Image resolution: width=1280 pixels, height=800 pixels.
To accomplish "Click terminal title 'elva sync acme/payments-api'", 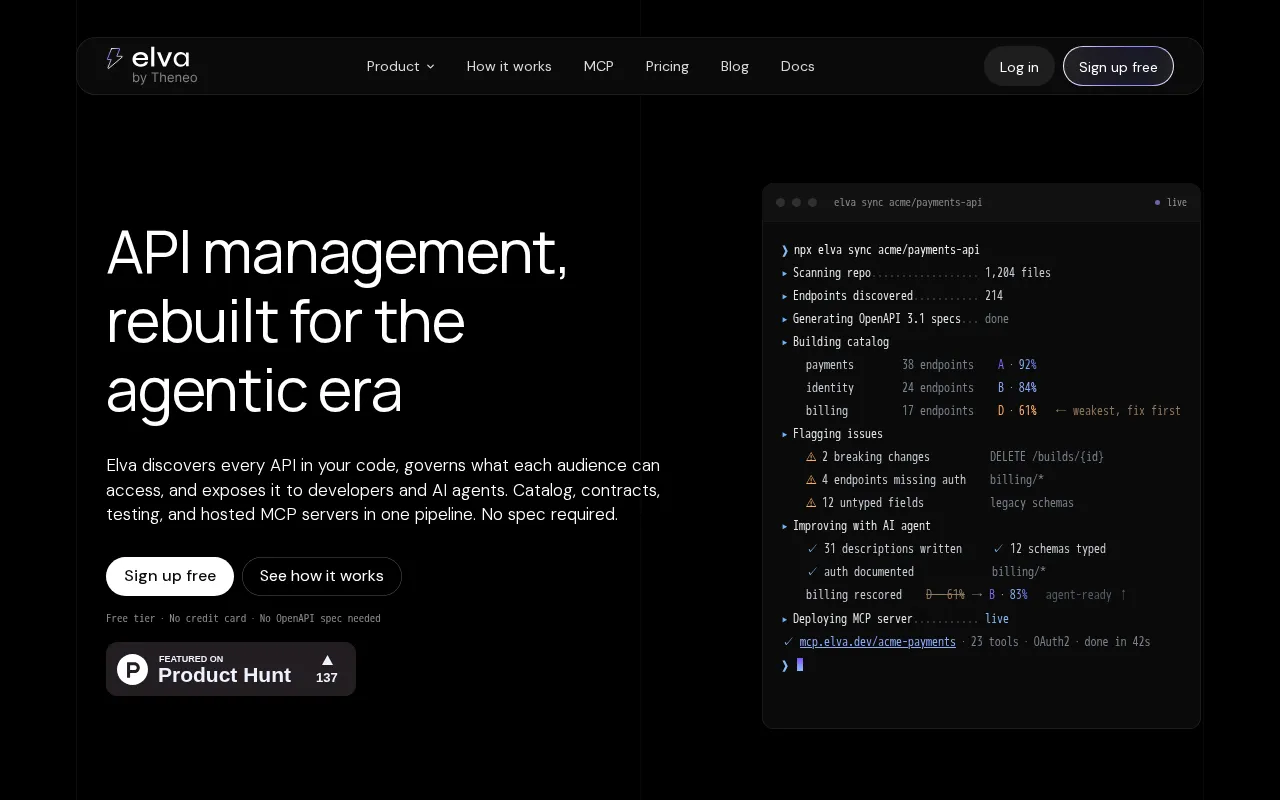I will tap(908, 202).
